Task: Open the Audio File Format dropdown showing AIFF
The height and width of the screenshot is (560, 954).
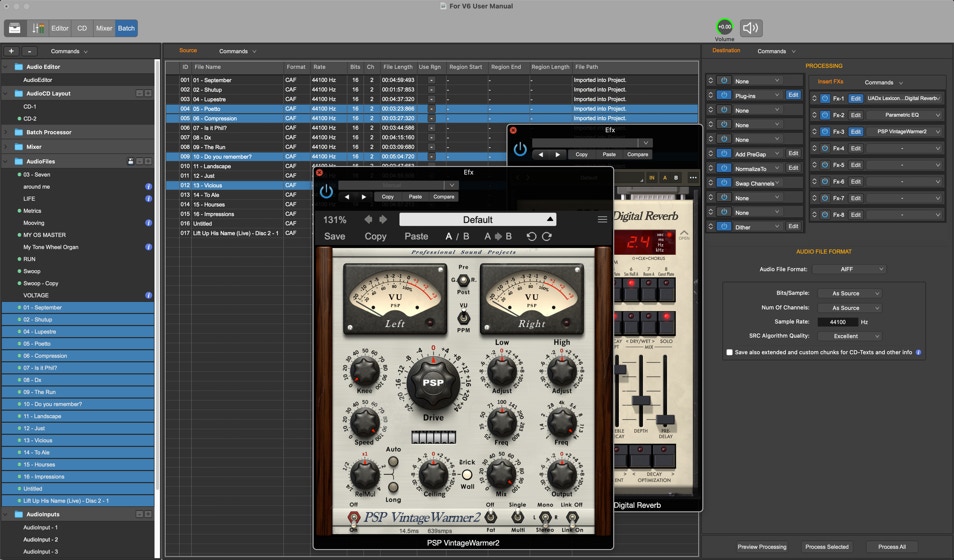Action: (848, 269)
